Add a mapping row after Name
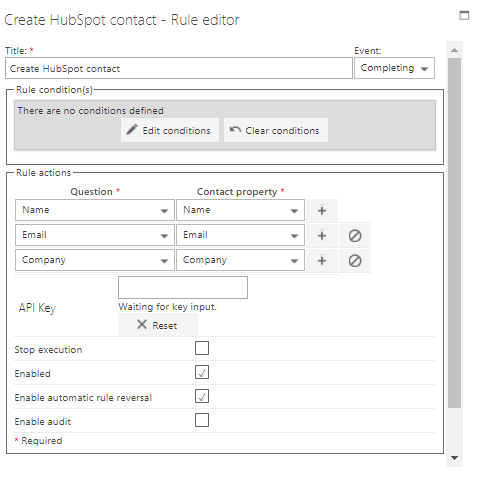This screenshot has height=484, width=477. click(322, 210)
